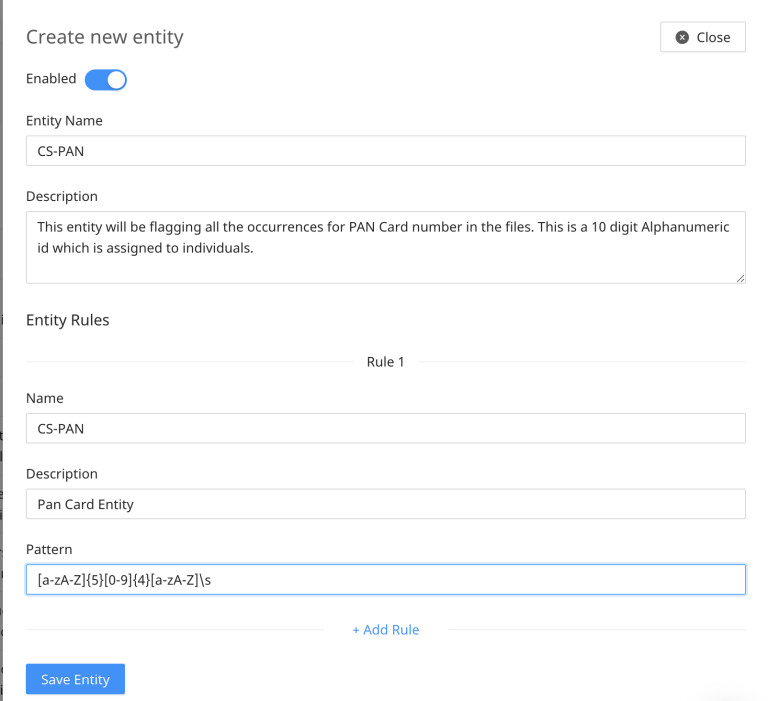768x701 pixels.
Task: Click the 'Pattern' field label
Action: (x=49, y=550)
